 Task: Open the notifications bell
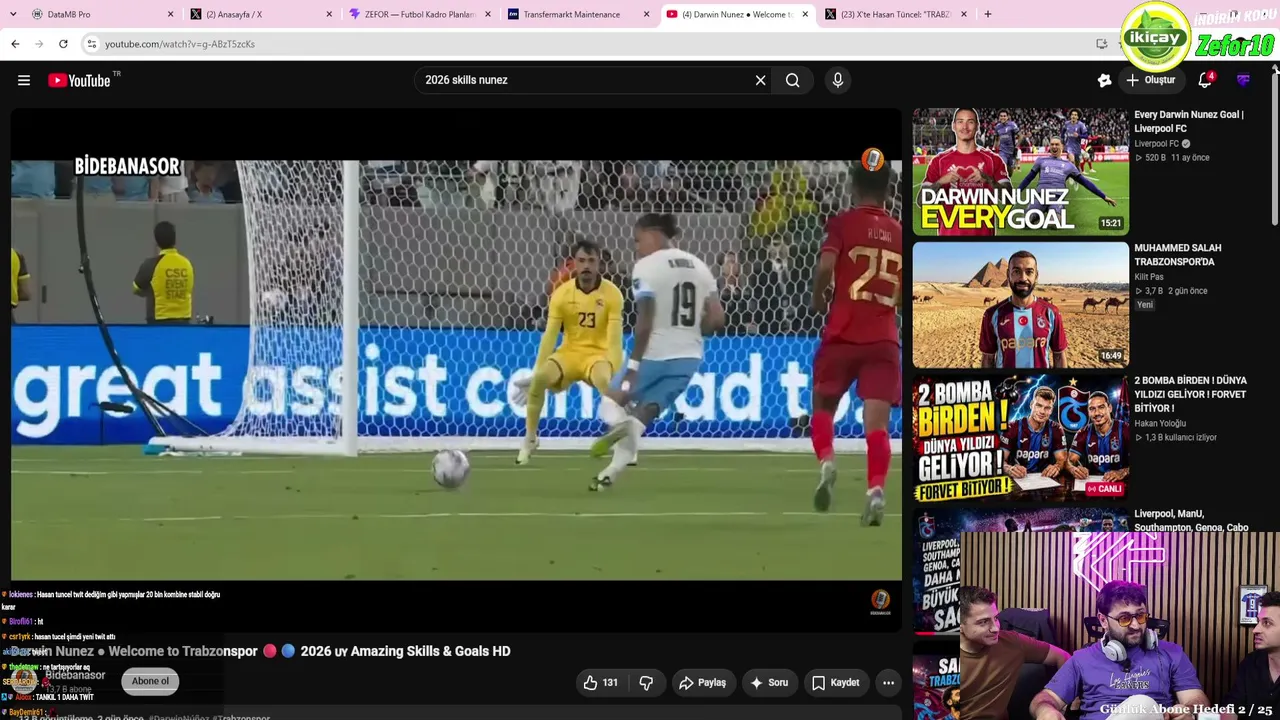[x=1205, y=80]
